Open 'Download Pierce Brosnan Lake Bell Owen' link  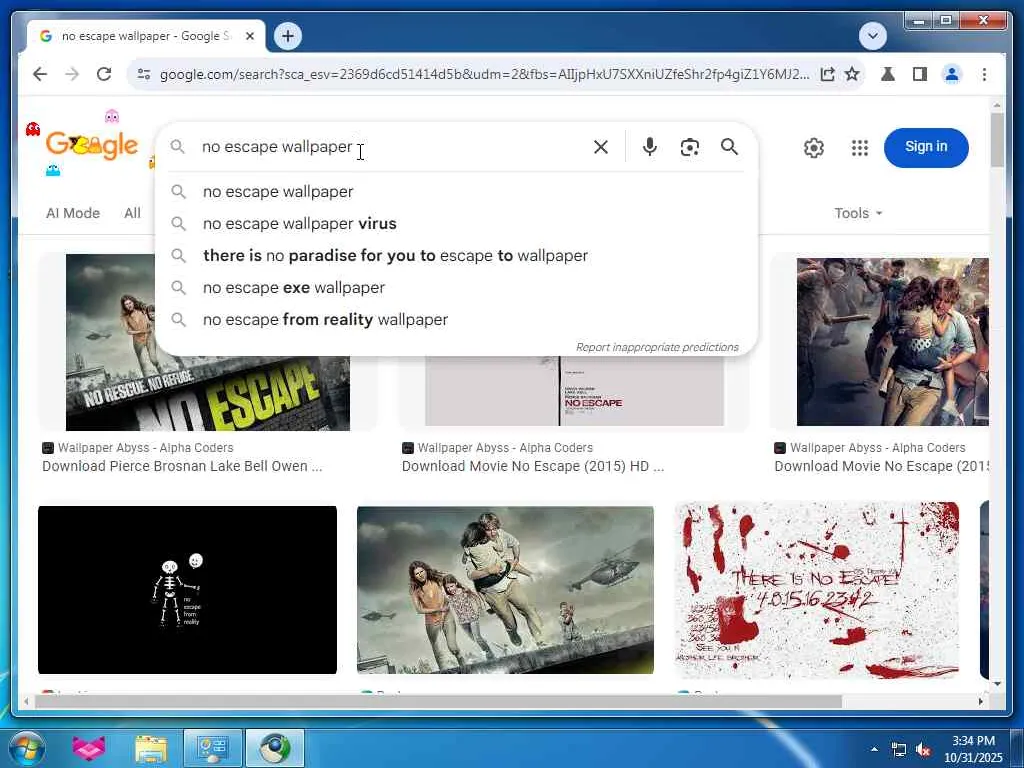(x=182, y=466)
